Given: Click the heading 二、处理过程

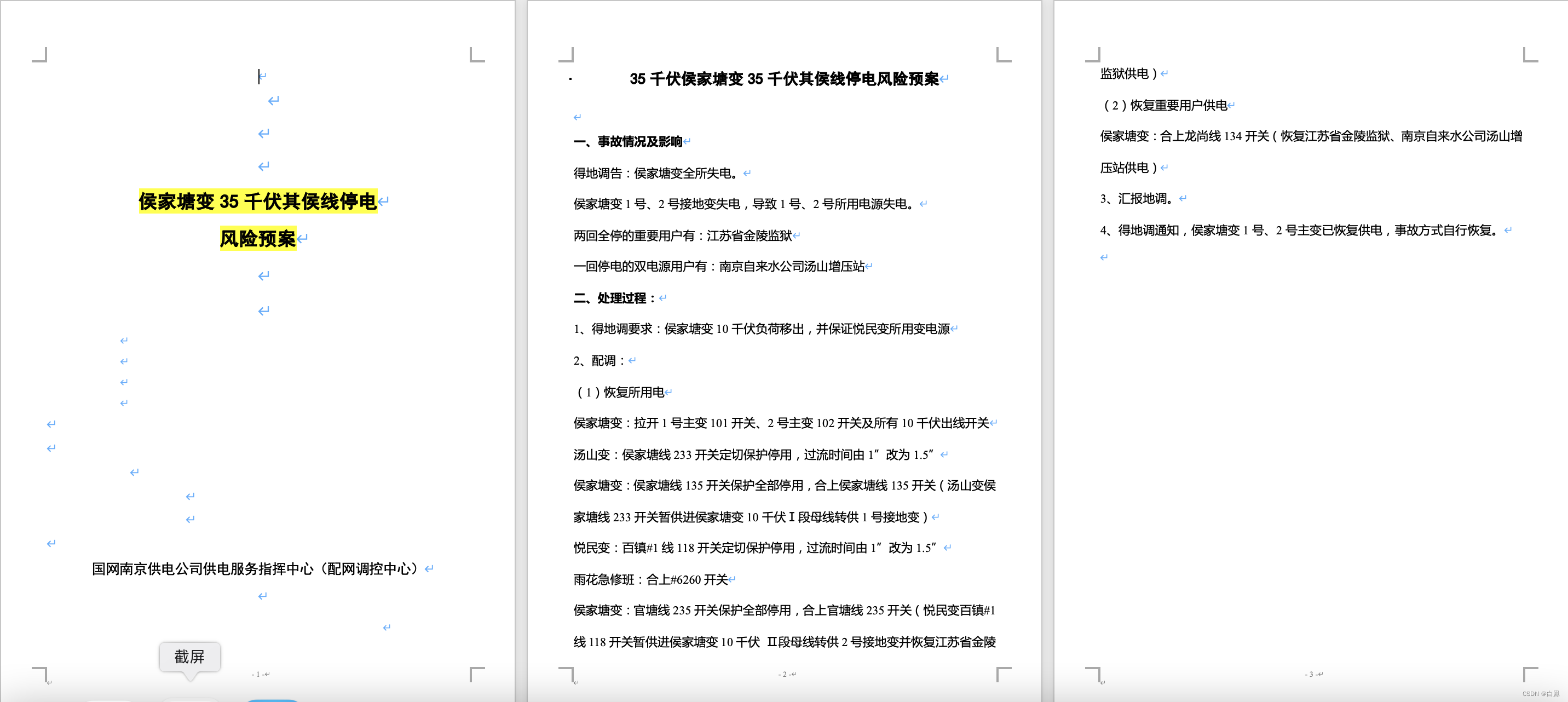Looking at the screenshot, I should 614,298.
